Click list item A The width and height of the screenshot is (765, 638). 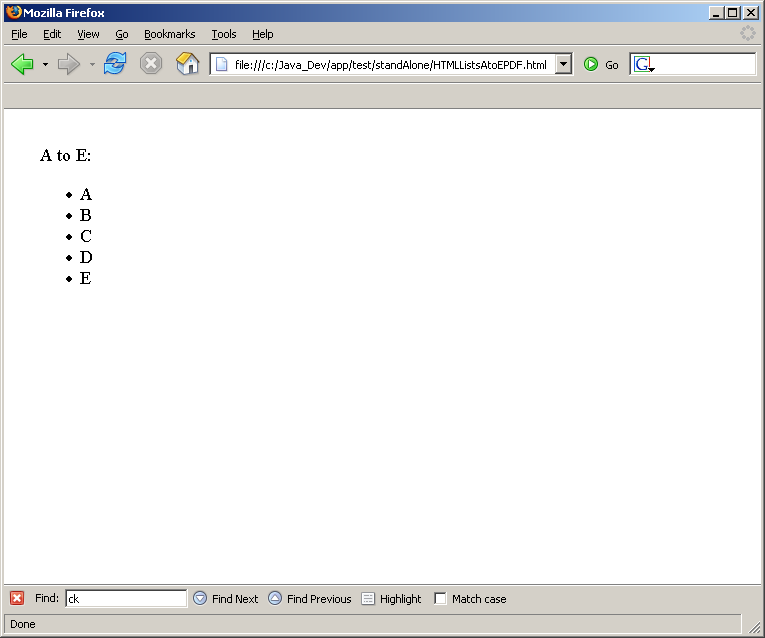[86, 195]
